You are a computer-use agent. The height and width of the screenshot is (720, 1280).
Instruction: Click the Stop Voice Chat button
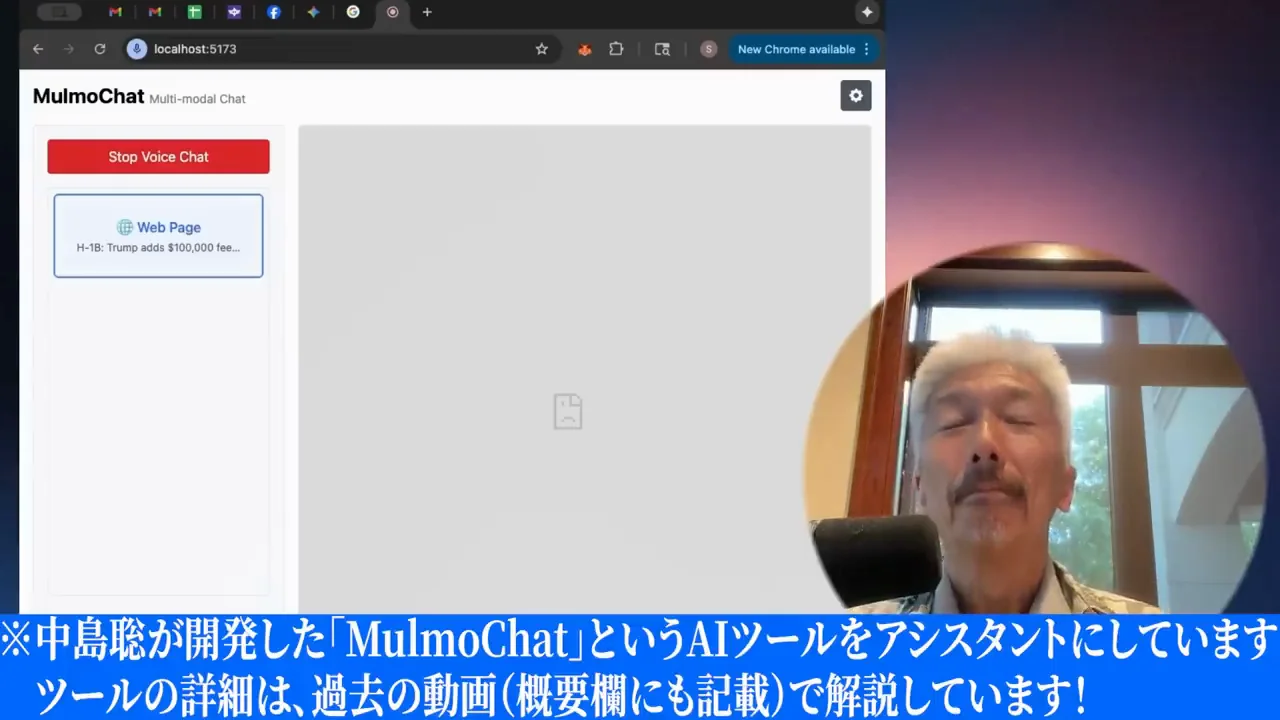(x=158, y=157)
